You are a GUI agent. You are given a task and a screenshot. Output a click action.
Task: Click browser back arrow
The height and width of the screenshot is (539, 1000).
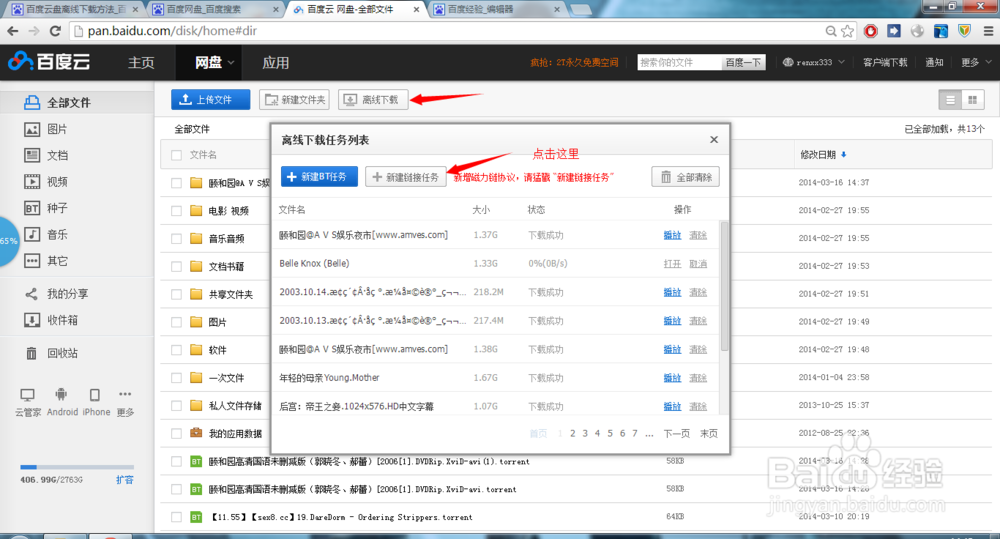pos(12,31)
